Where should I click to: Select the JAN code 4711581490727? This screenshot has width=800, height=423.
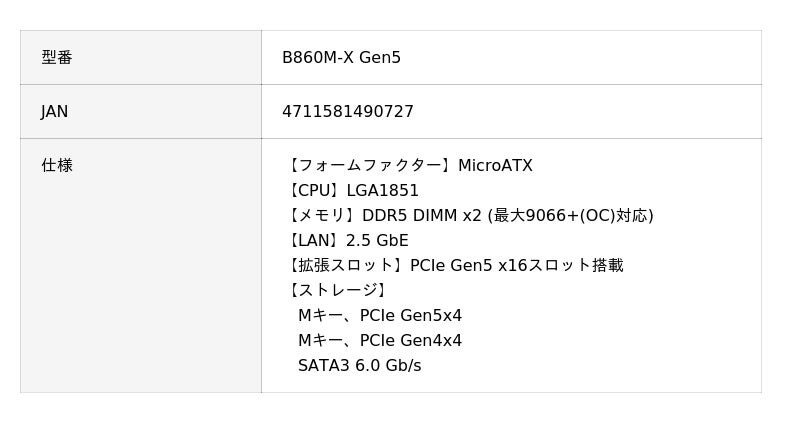347,112
